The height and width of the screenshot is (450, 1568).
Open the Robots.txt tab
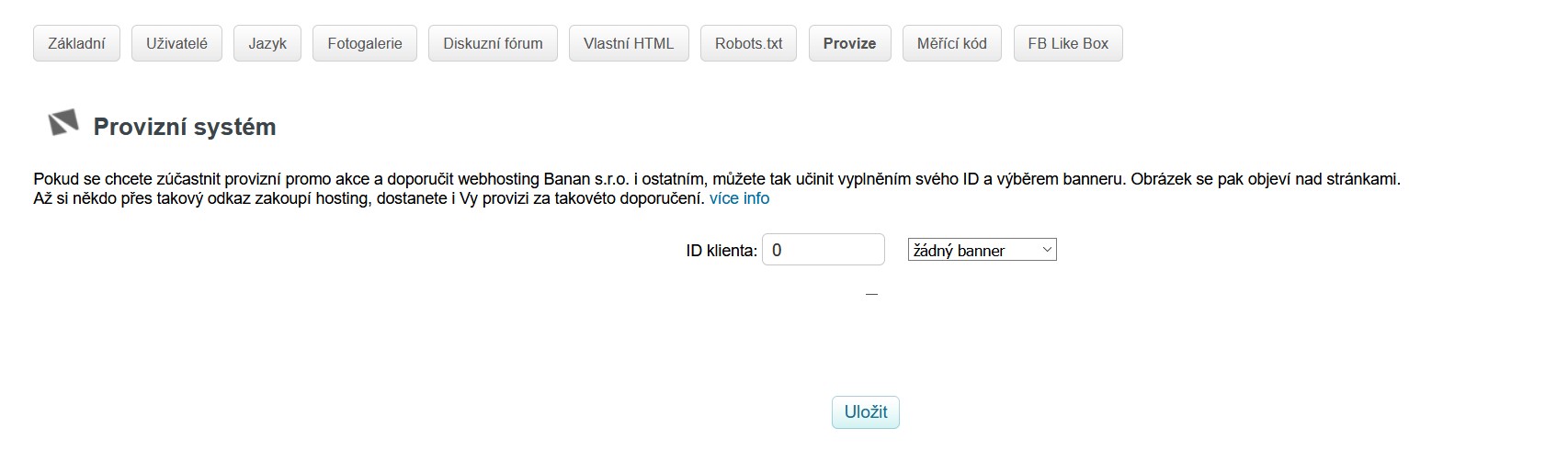pyautogui.click(x=748, y=43)
